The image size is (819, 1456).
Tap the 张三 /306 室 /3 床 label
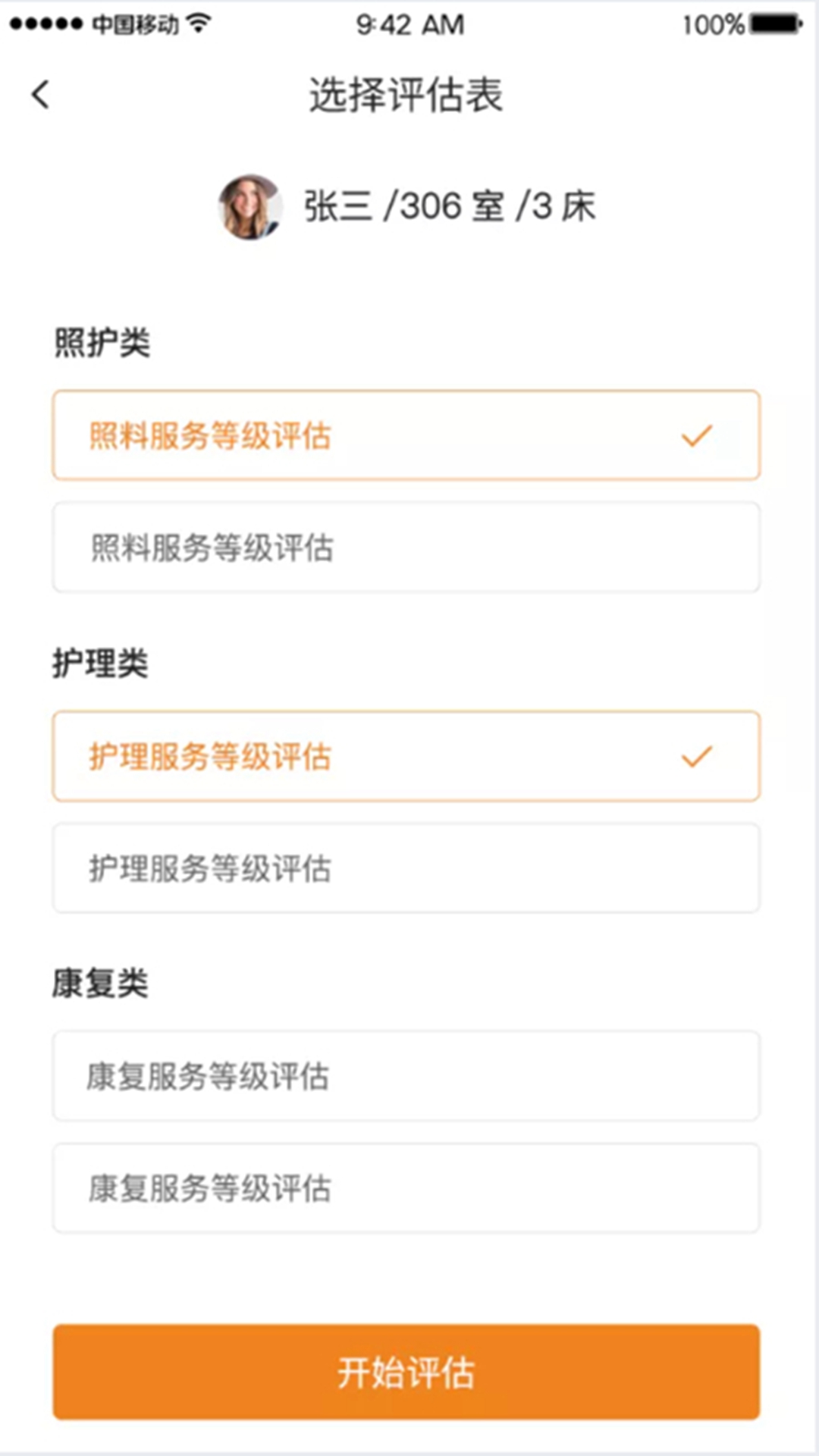(x=450, y=206)
